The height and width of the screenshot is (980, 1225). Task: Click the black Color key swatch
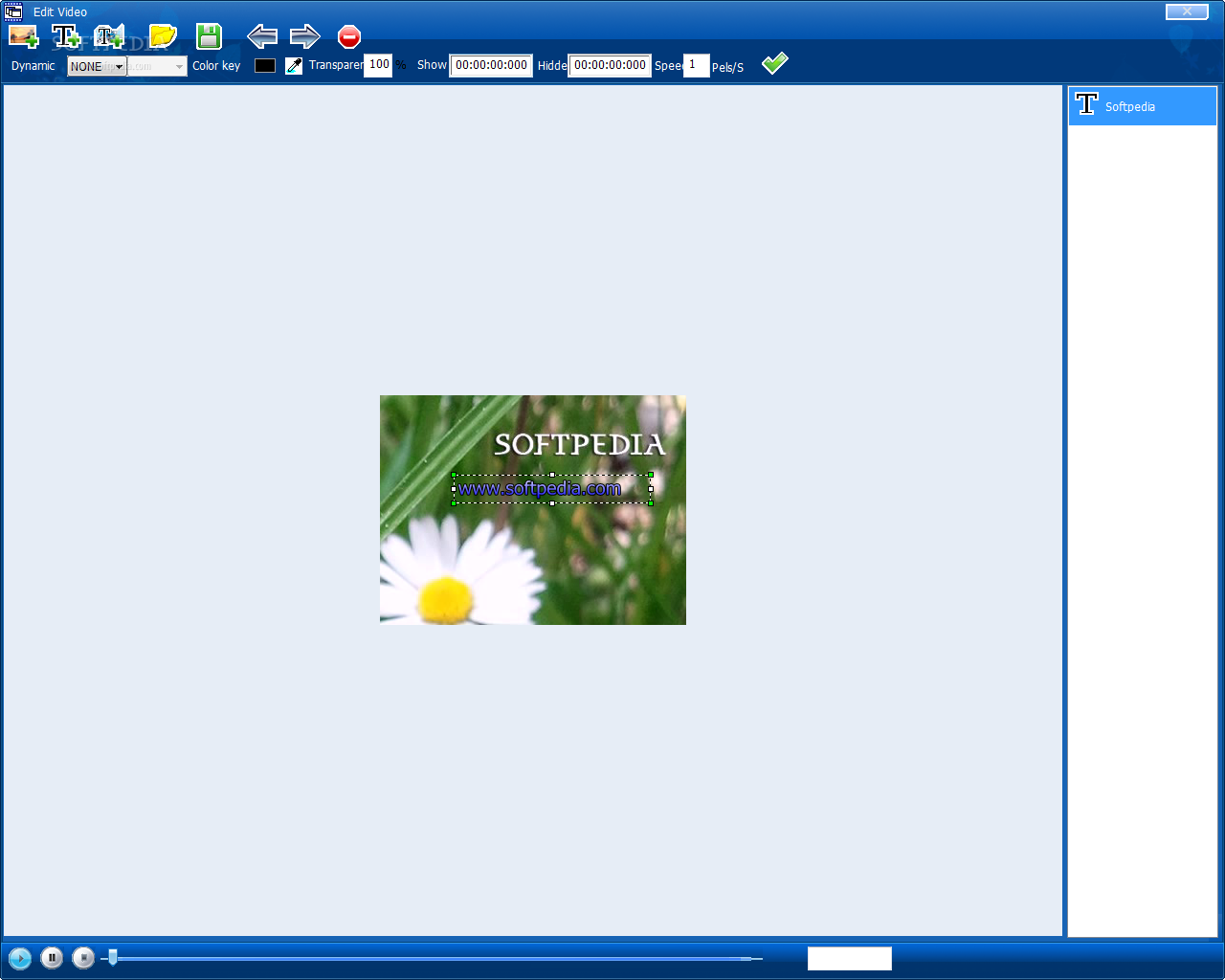coord(265,65)
